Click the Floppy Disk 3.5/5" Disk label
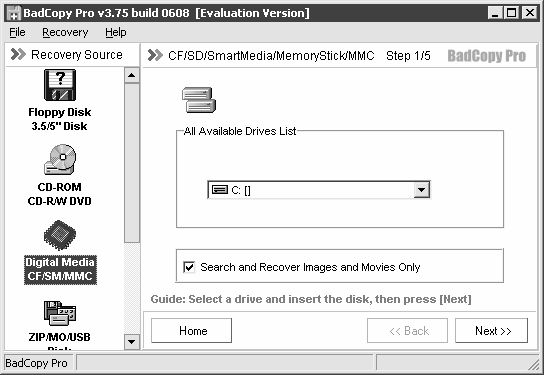The width and height of the screenshot is (544, 375). (x=60, y=119)
